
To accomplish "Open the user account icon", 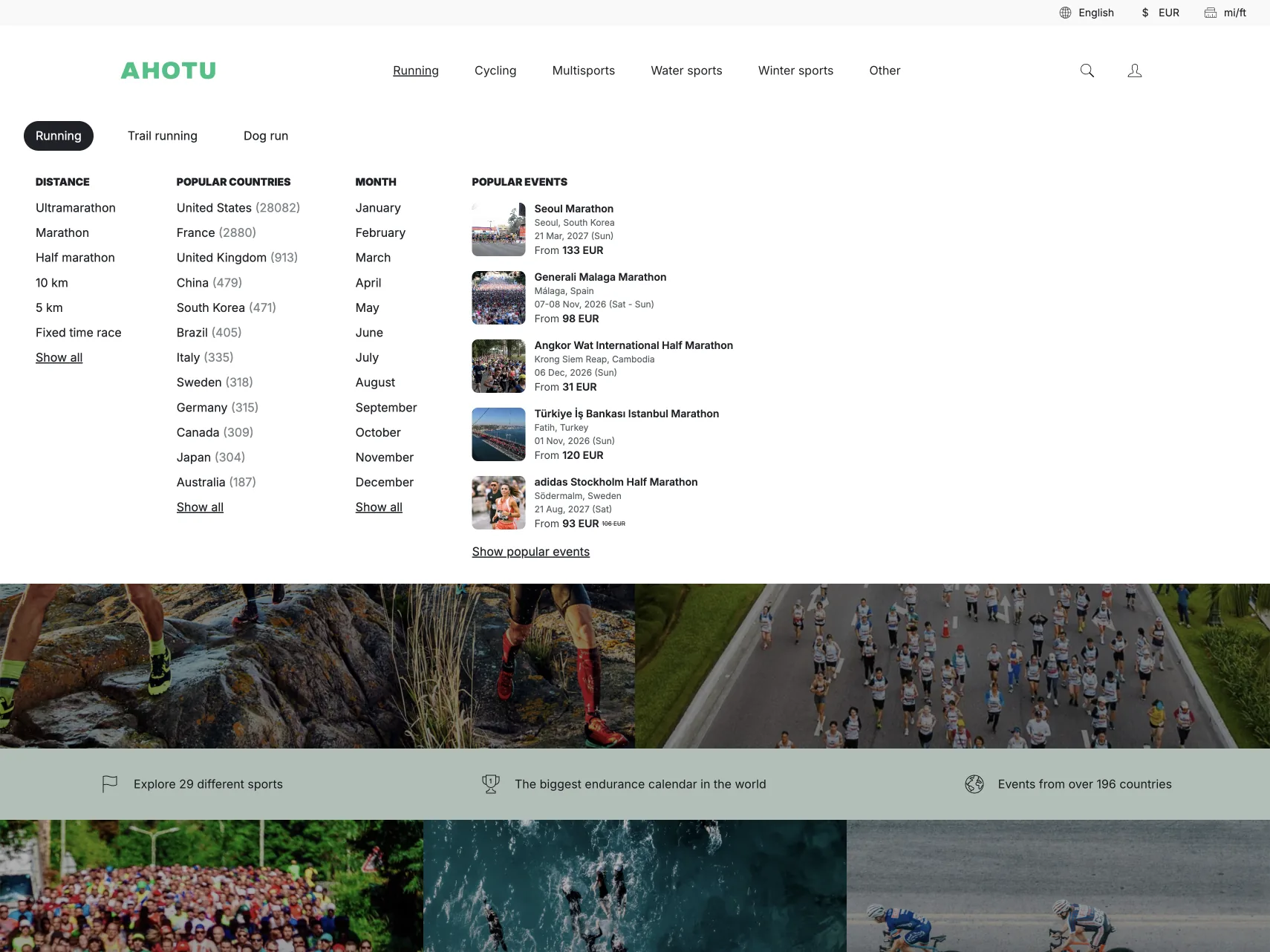I will coord(1134,71).
